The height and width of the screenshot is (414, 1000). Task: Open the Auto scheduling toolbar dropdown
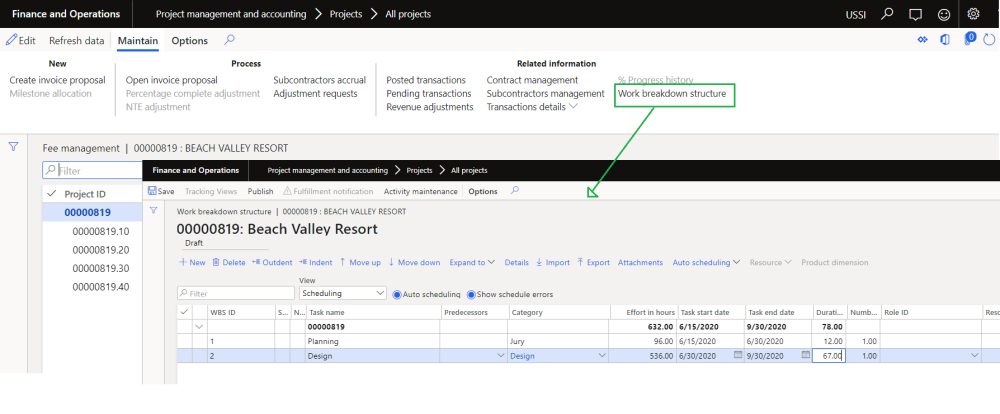[x=706, y=262]
